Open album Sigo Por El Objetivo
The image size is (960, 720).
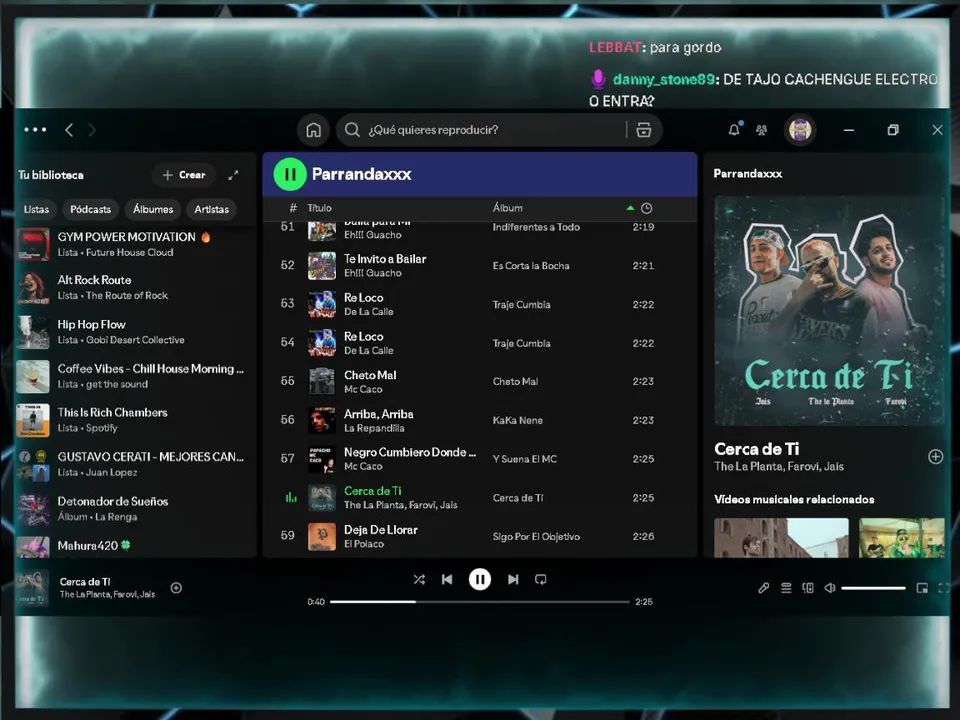click(536, 536)
